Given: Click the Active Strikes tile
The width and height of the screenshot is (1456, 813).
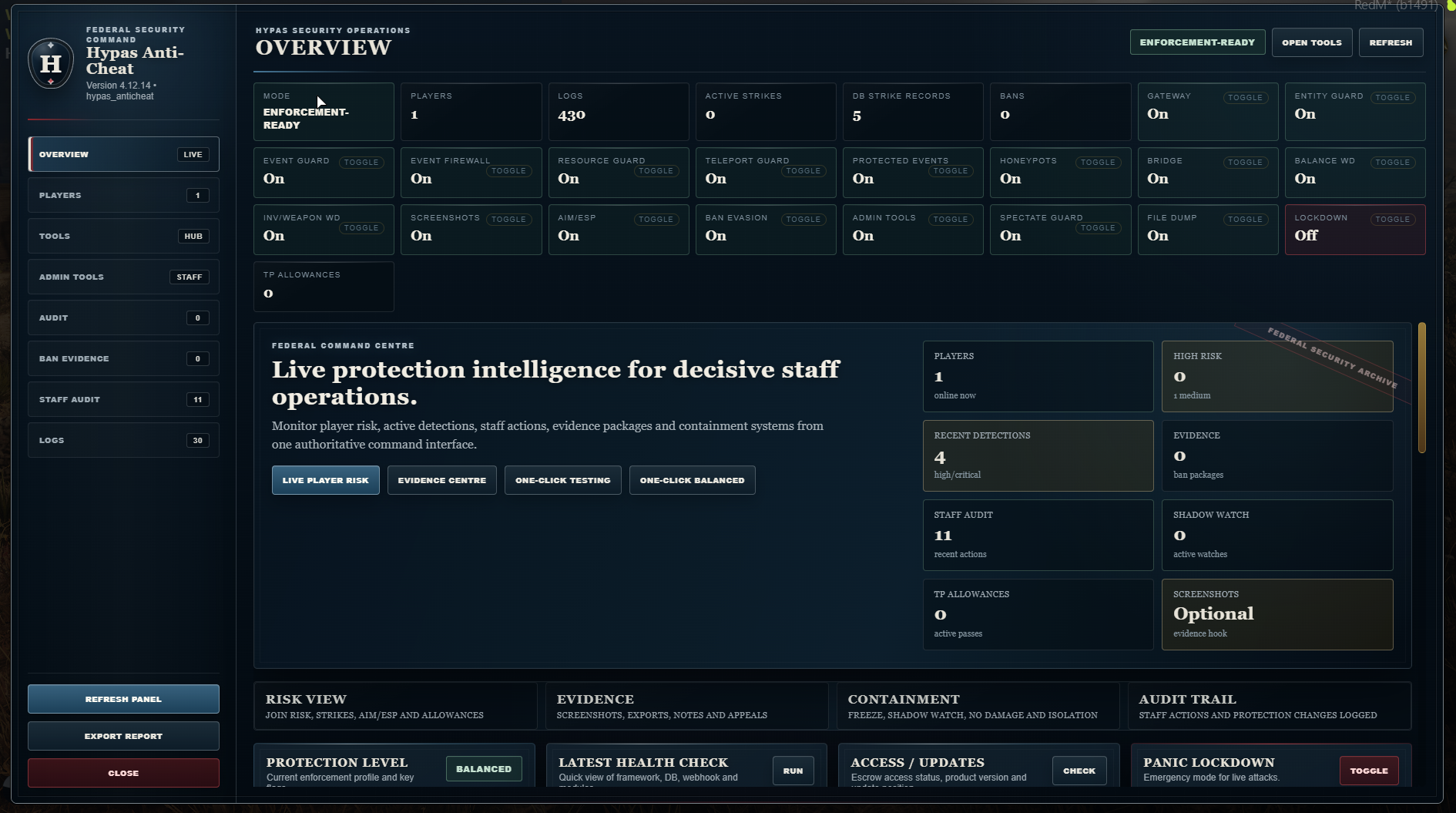Looking at the screenshot, I should point(766,112).
